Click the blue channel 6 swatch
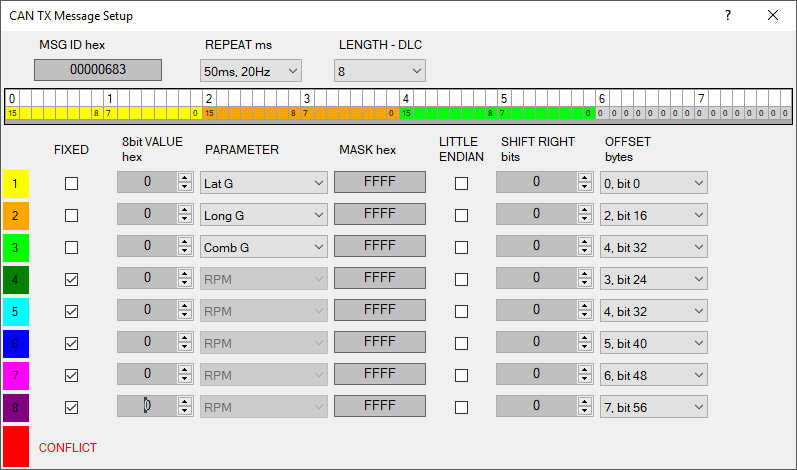The image size is (797, 470). pyautogui.click(x=17, y=344)
